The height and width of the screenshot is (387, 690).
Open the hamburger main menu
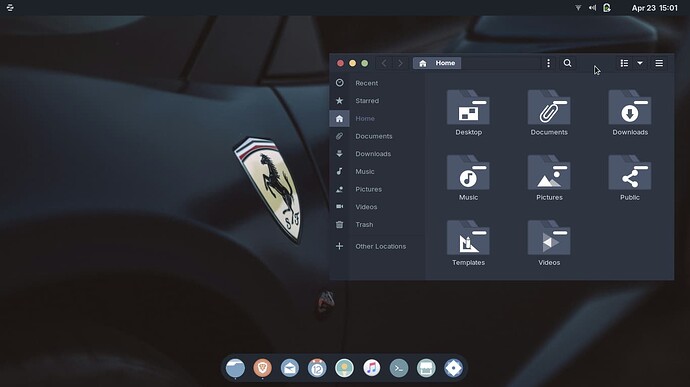[x=659, y=63]
